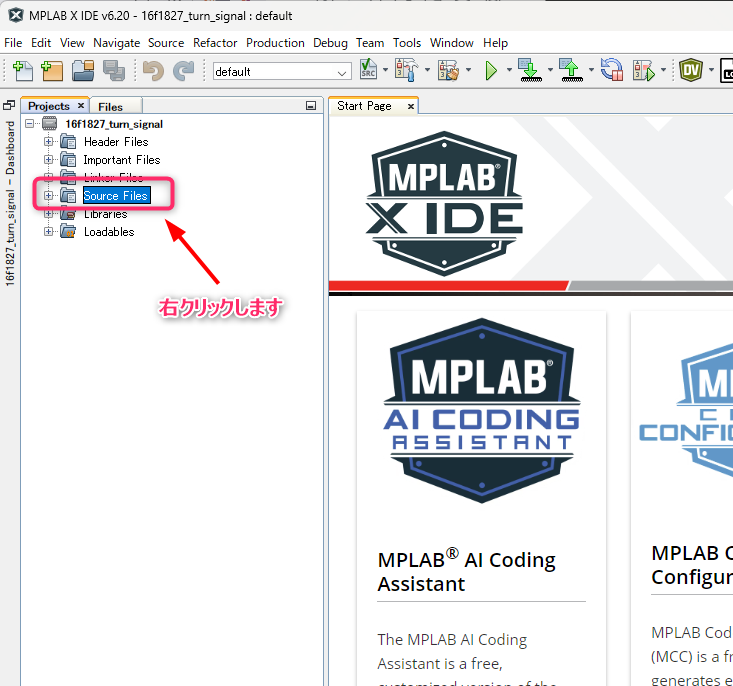Screen dimensions: 733x686
Task: Click the 16f1827_turn_signal project chip icon
Action: point(50,124)
